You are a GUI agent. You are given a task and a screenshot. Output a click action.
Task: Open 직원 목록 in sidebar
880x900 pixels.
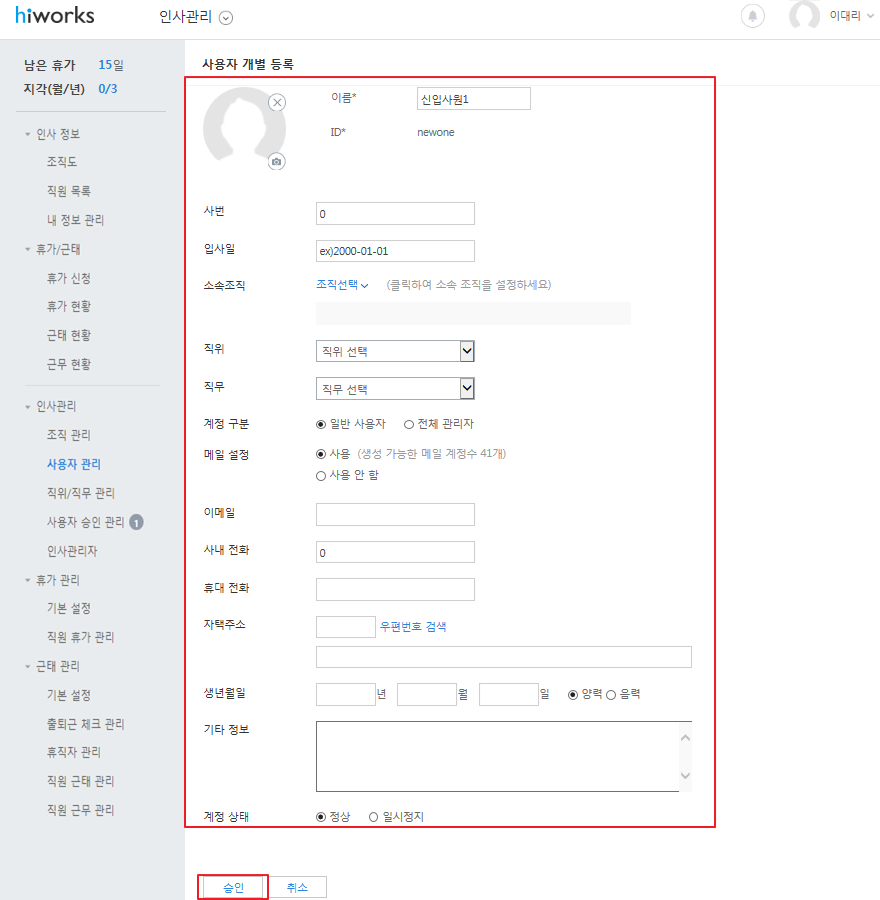68,191
